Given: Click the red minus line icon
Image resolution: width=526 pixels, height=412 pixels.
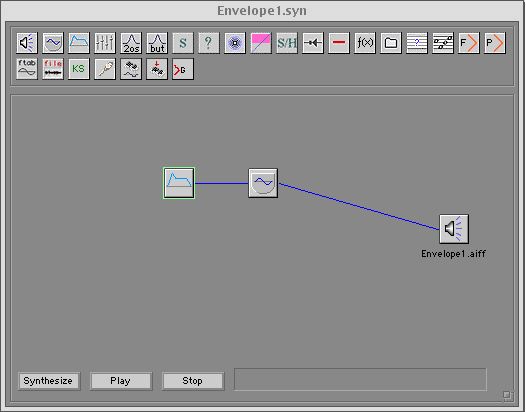Looking at the screenshot, I should click(x=339, y=43).
